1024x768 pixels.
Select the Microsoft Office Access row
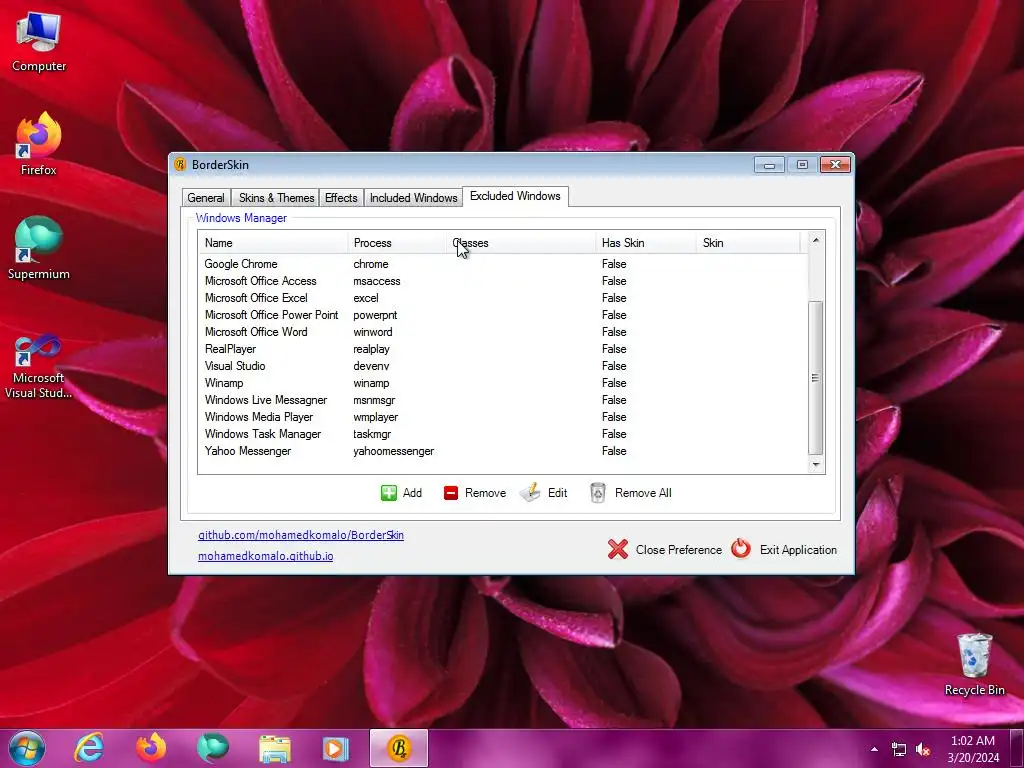503,281
